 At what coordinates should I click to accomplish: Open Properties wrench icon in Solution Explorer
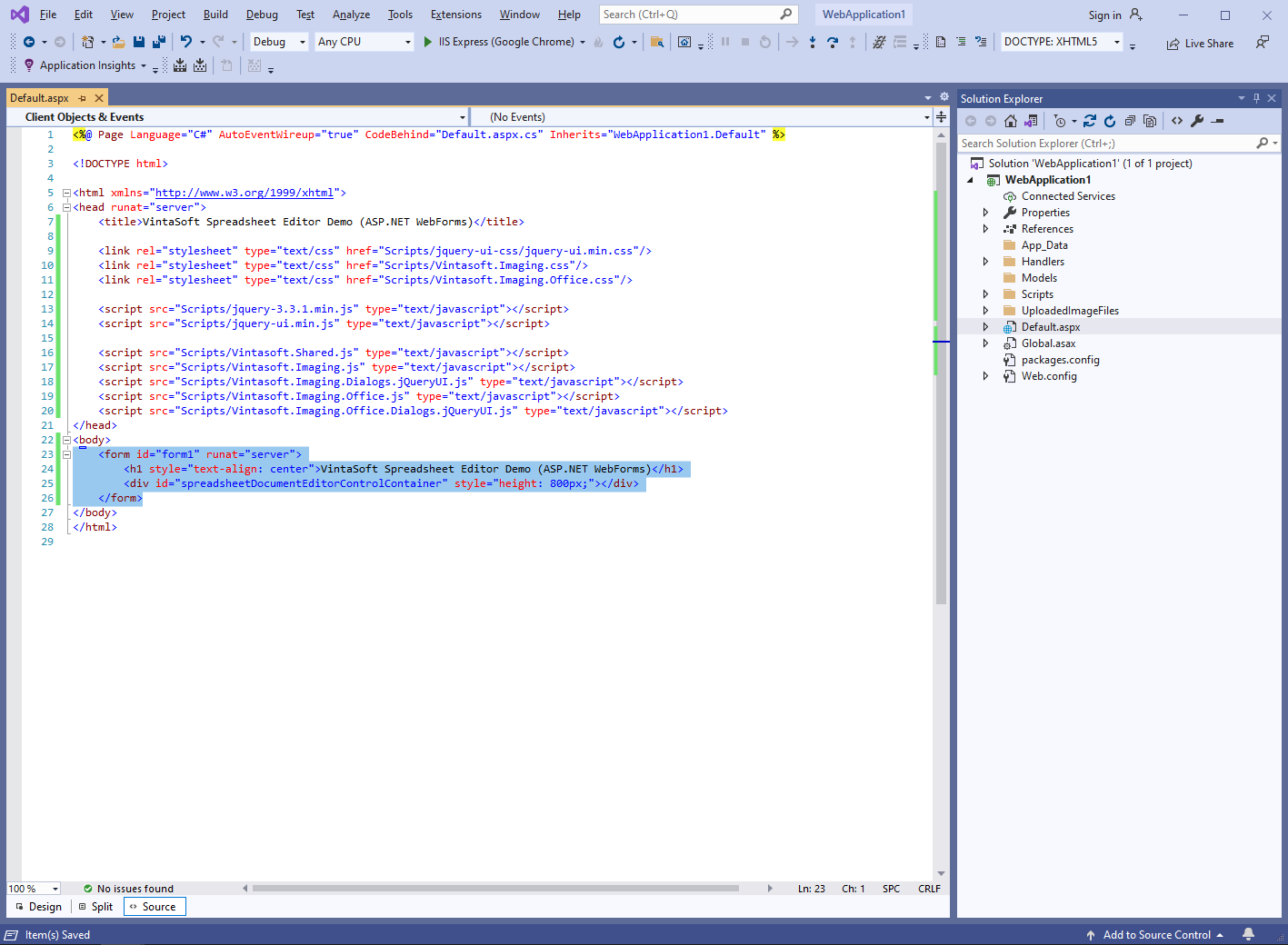click(x=1197, y=121)
